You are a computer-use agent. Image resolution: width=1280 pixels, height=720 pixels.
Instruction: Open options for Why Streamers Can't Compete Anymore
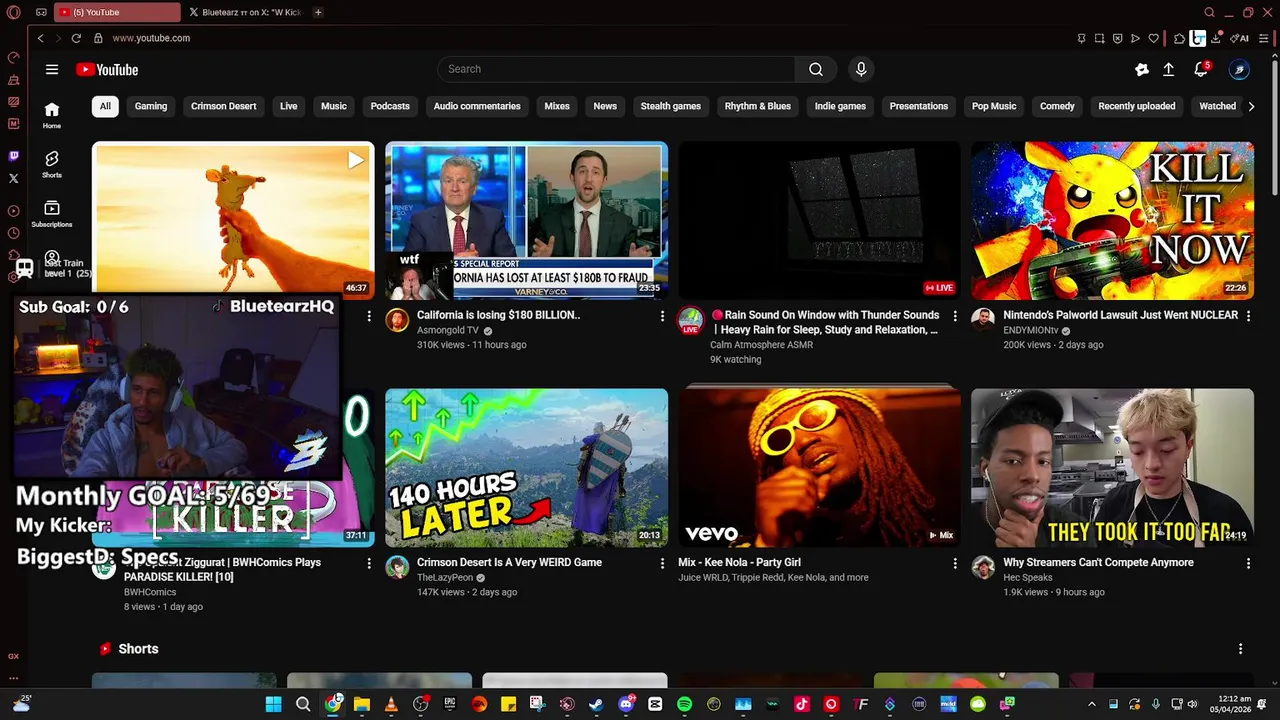pos(1248,564)
